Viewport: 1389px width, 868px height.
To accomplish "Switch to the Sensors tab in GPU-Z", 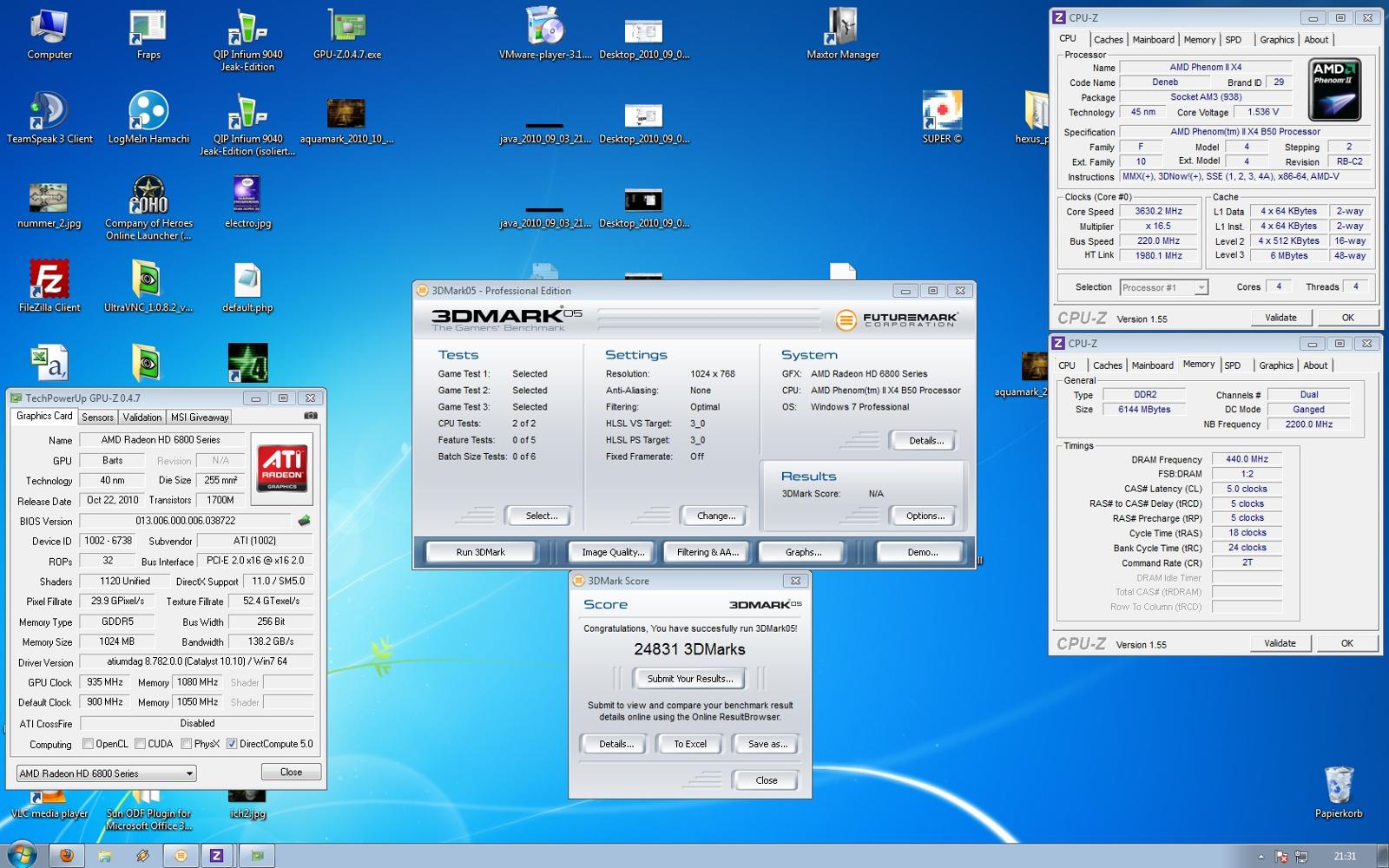I will click(97, 418).
